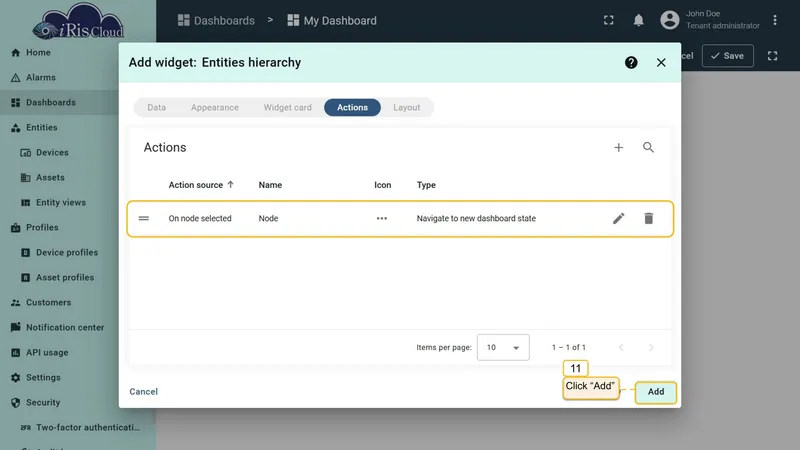
Task: Click My Dashboard breadcrumb
Action: click(x=332, y=20)
